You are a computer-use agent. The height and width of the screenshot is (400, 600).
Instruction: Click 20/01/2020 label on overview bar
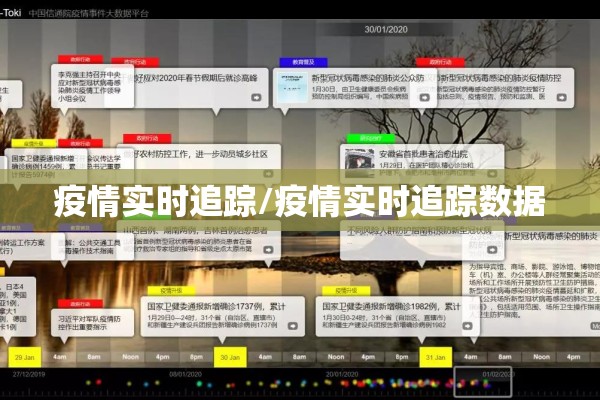click(342, 374)
